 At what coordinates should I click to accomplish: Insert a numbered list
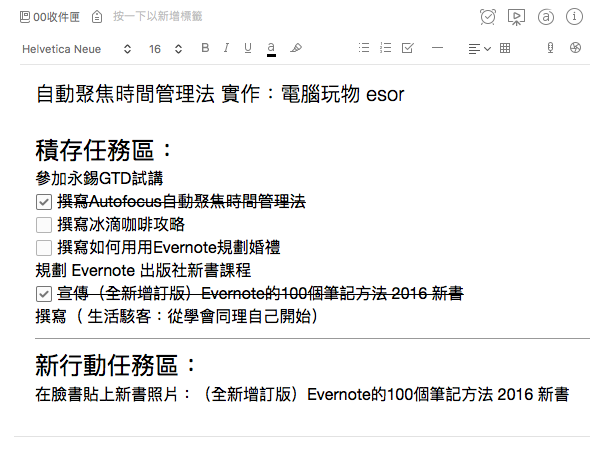click(385, 48)
